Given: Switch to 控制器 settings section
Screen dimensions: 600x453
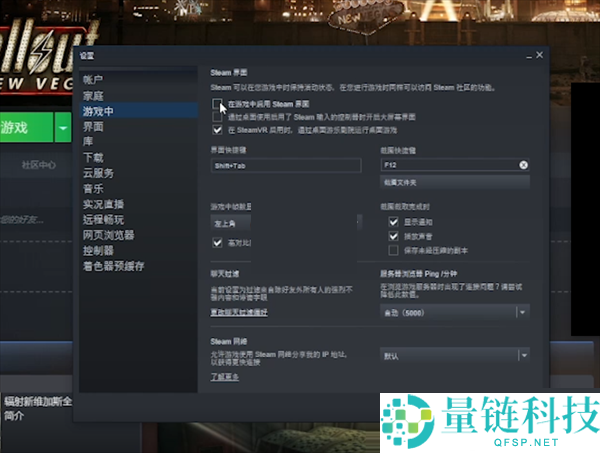Looking at the screenshot, I should 98,250.
